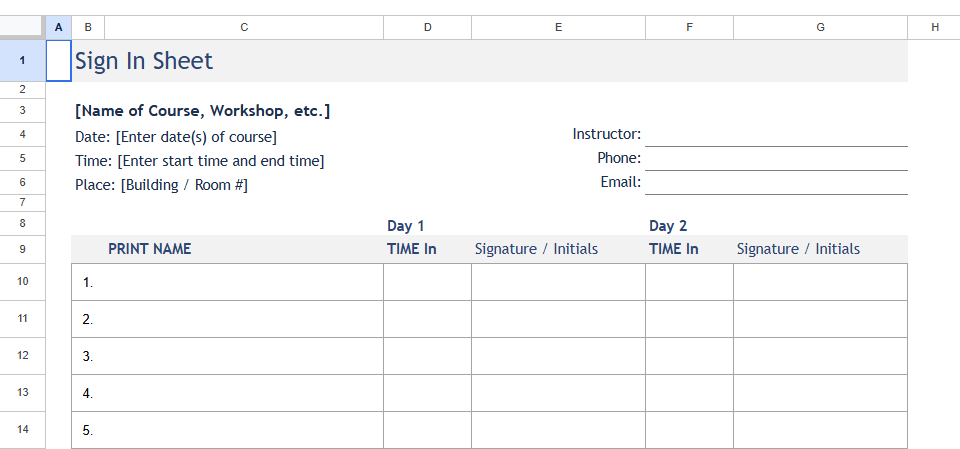This screenshot has width=960, height=449.
Task: Click the name cell numbered '1.'
Action: tap(228, 282)
